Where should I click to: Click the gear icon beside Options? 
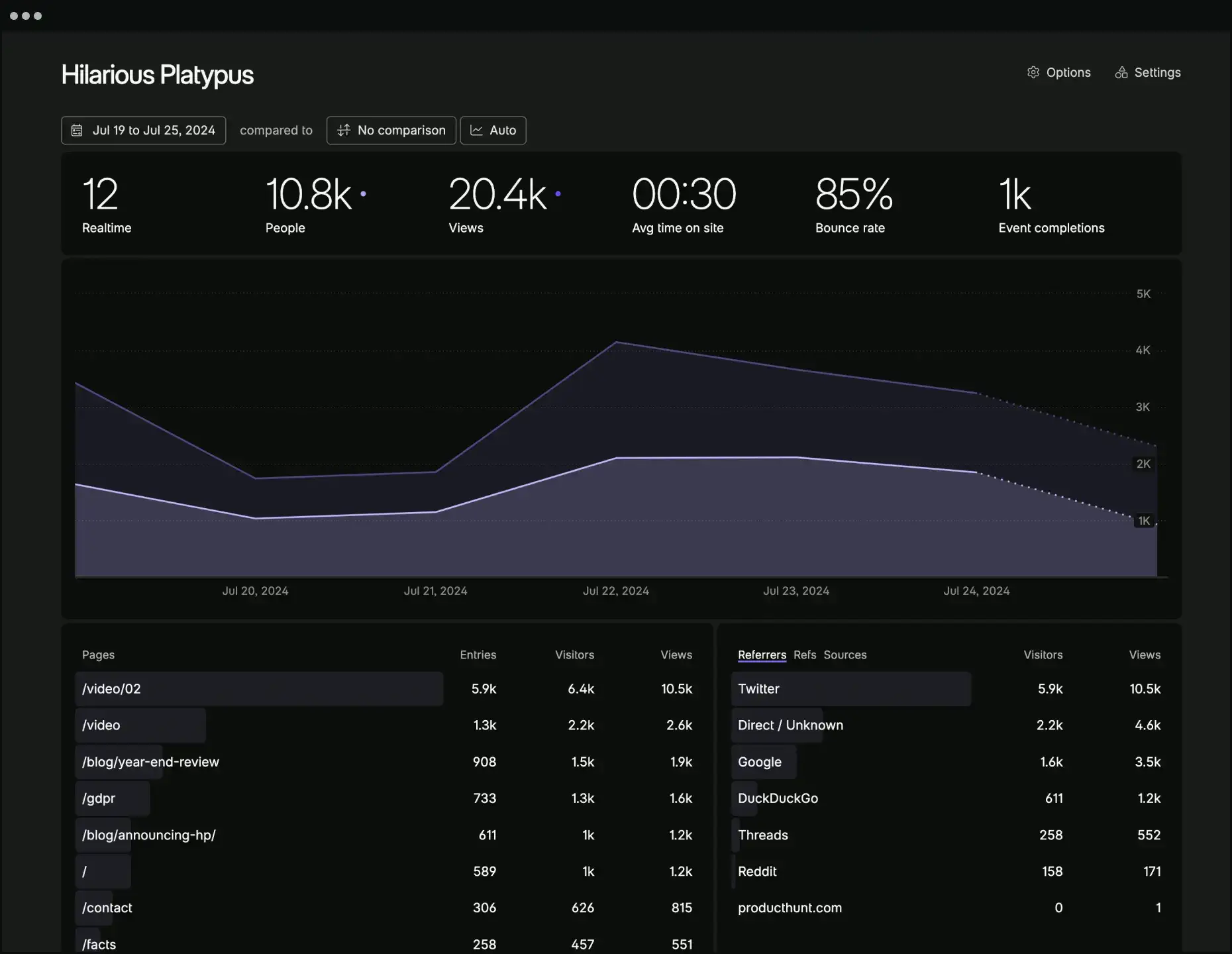coord(1033,72)
